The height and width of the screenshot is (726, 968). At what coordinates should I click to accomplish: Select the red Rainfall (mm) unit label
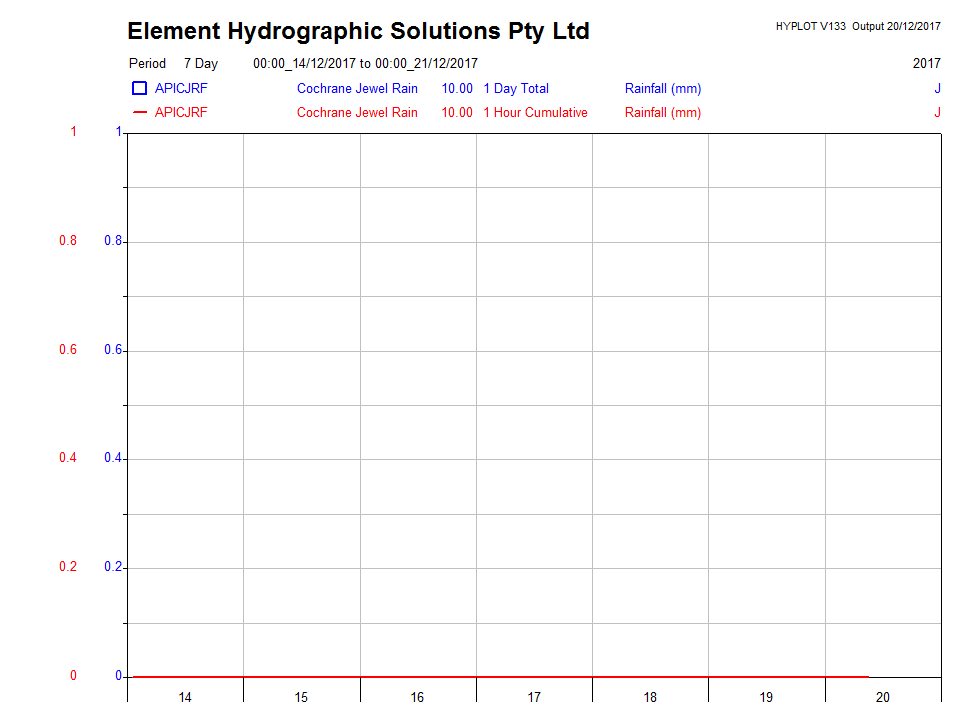click(663, 113)
